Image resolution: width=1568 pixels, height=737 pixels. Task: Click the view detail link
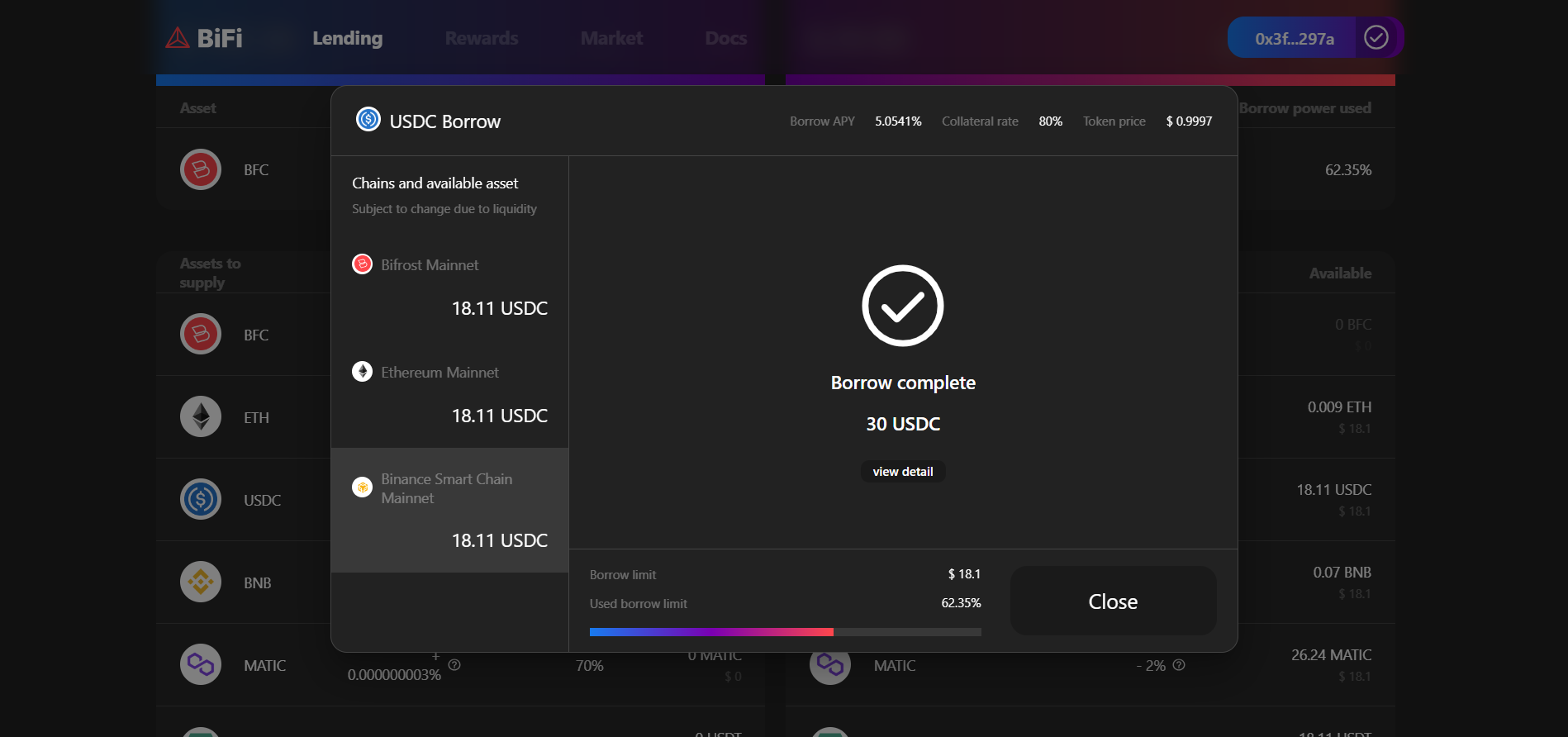(902, 472)
